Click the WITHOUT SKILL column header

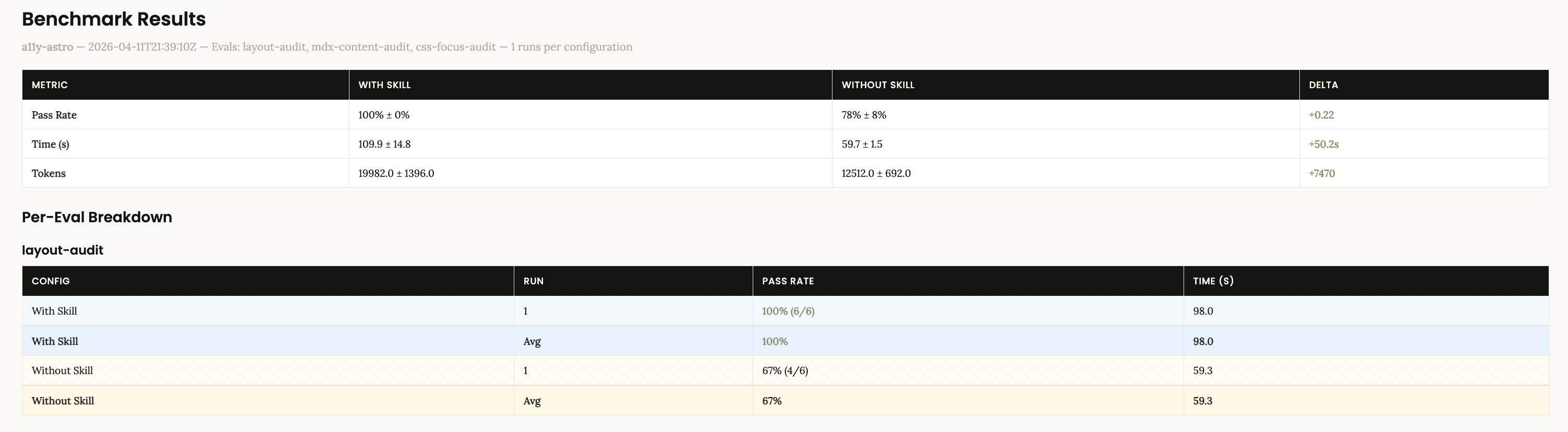point(1066,85)
